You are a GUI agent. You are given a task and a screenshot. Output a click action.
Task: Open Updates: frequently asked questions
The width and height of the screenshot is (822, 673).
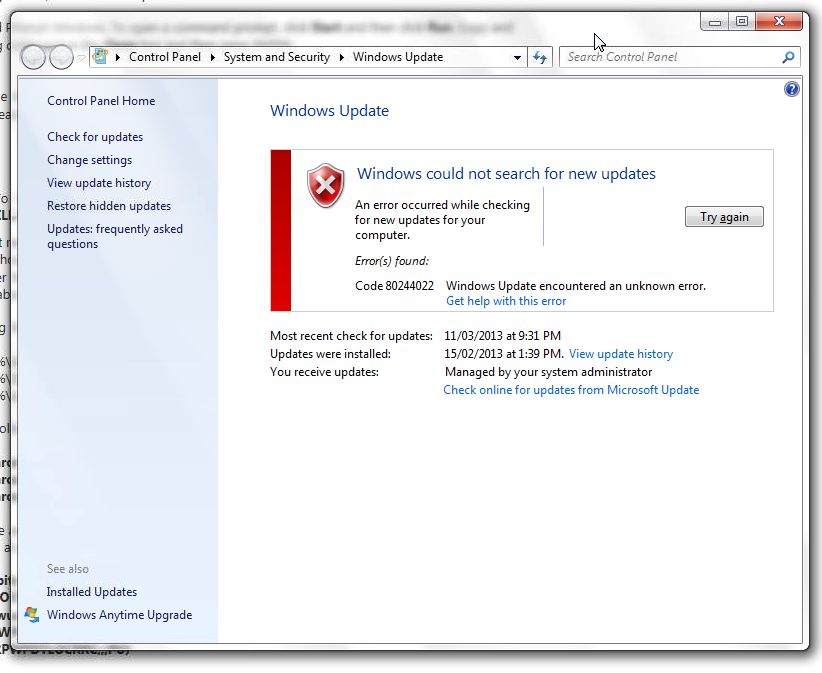point(115,236)
